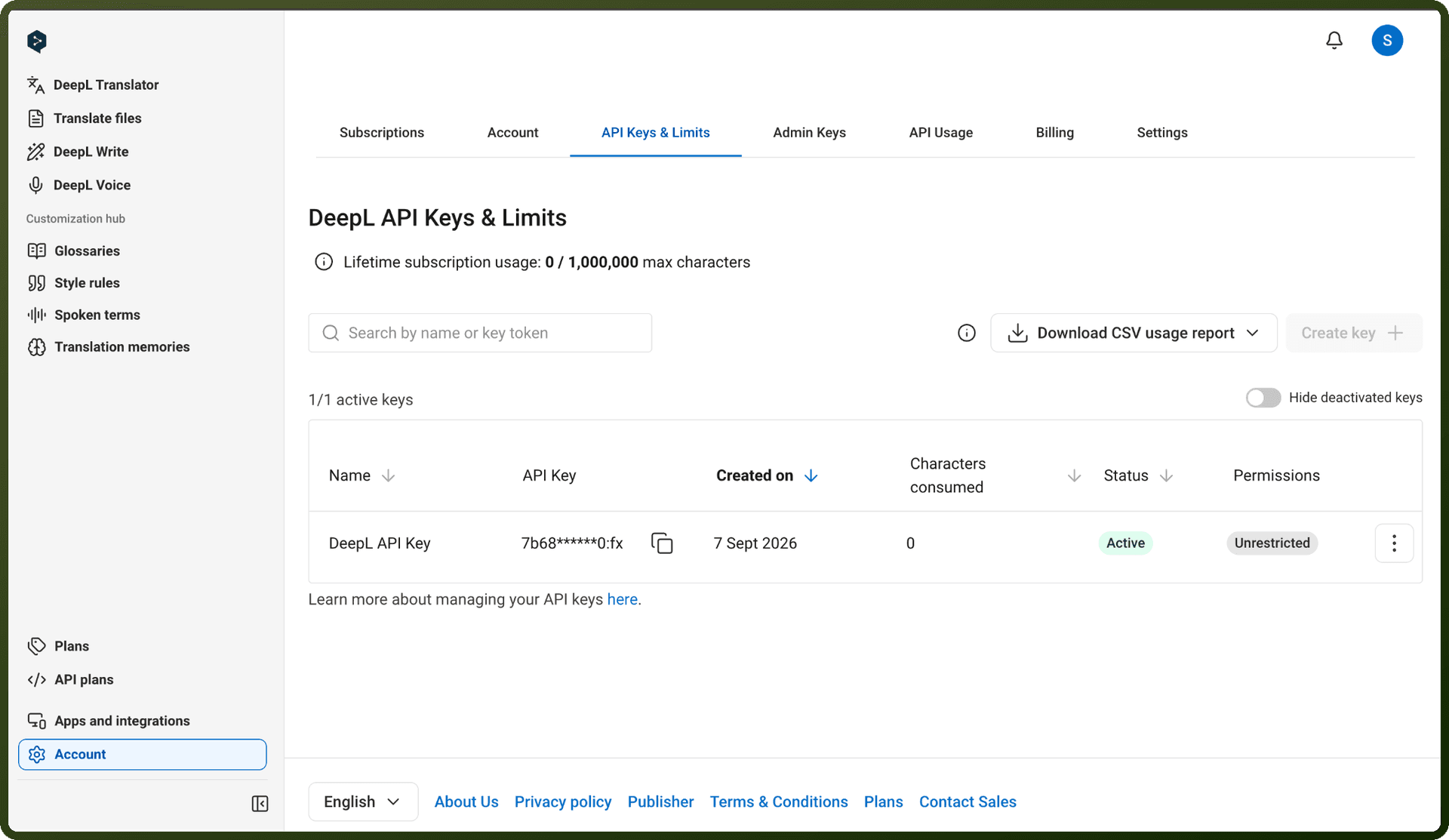Click info icon next to Download CSV
Screen dimensions: 1449x840
pos(967,333)
